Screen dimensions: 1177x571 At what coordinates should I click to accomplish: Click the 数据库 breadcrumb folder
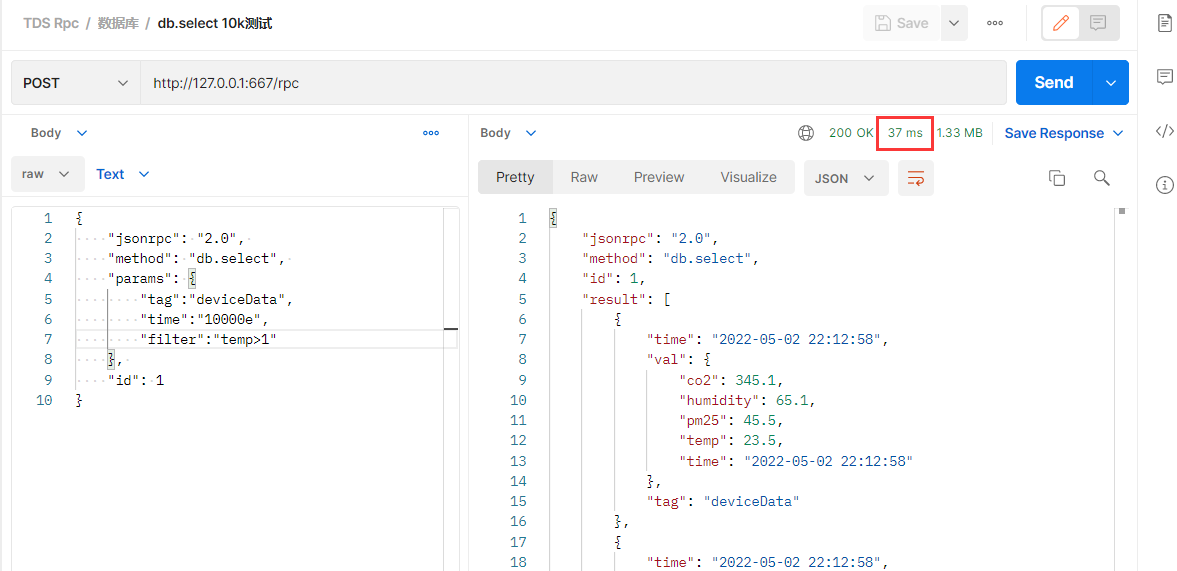[x=118, y=24]
